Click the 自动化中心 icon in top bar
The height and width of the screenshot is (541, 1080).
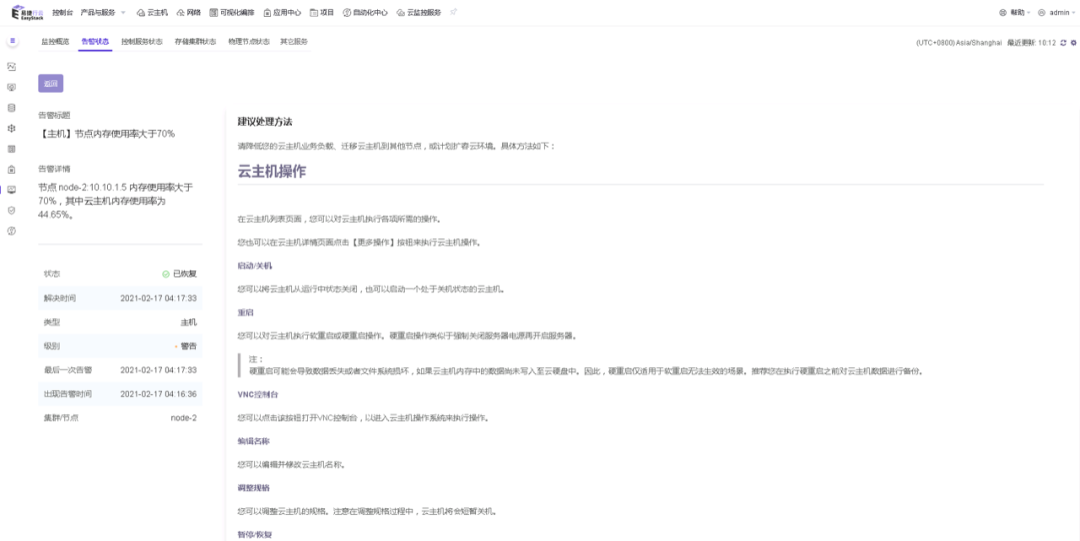(346, 12)
